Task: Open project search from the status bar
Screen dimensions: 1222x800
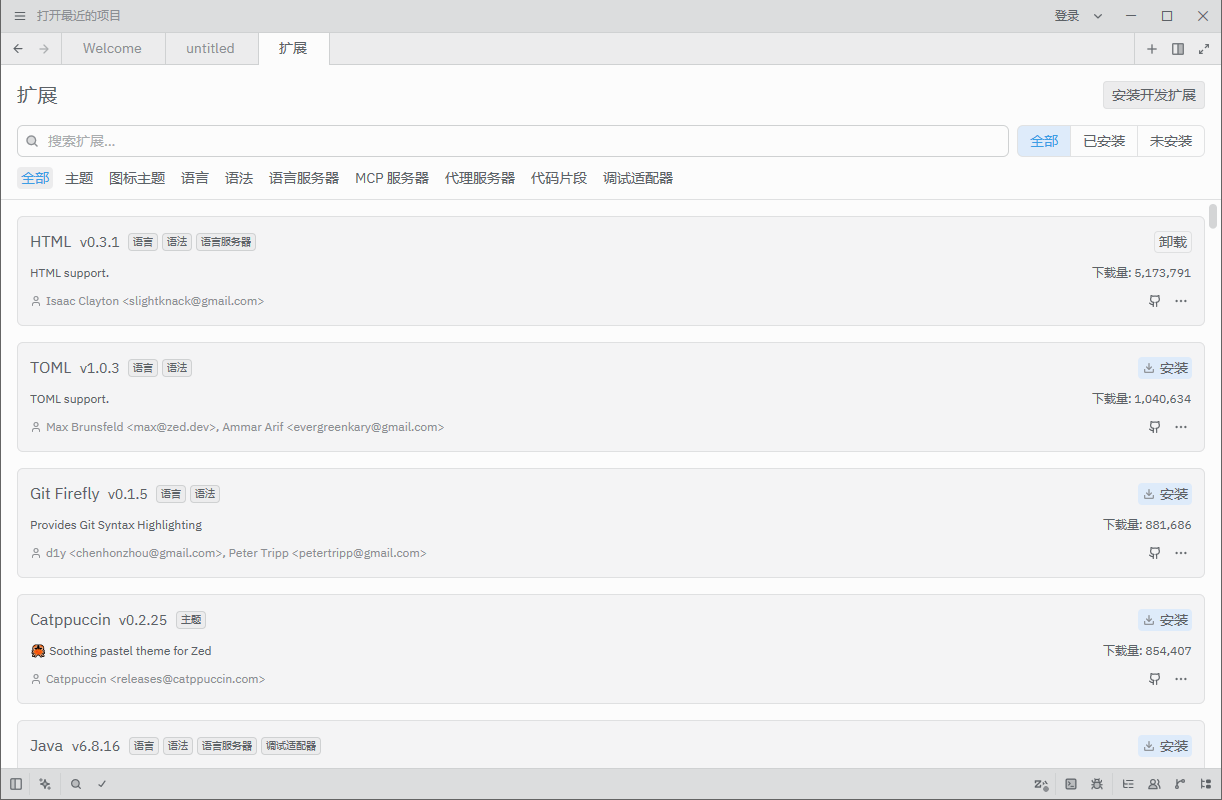Action: (76, 784)
